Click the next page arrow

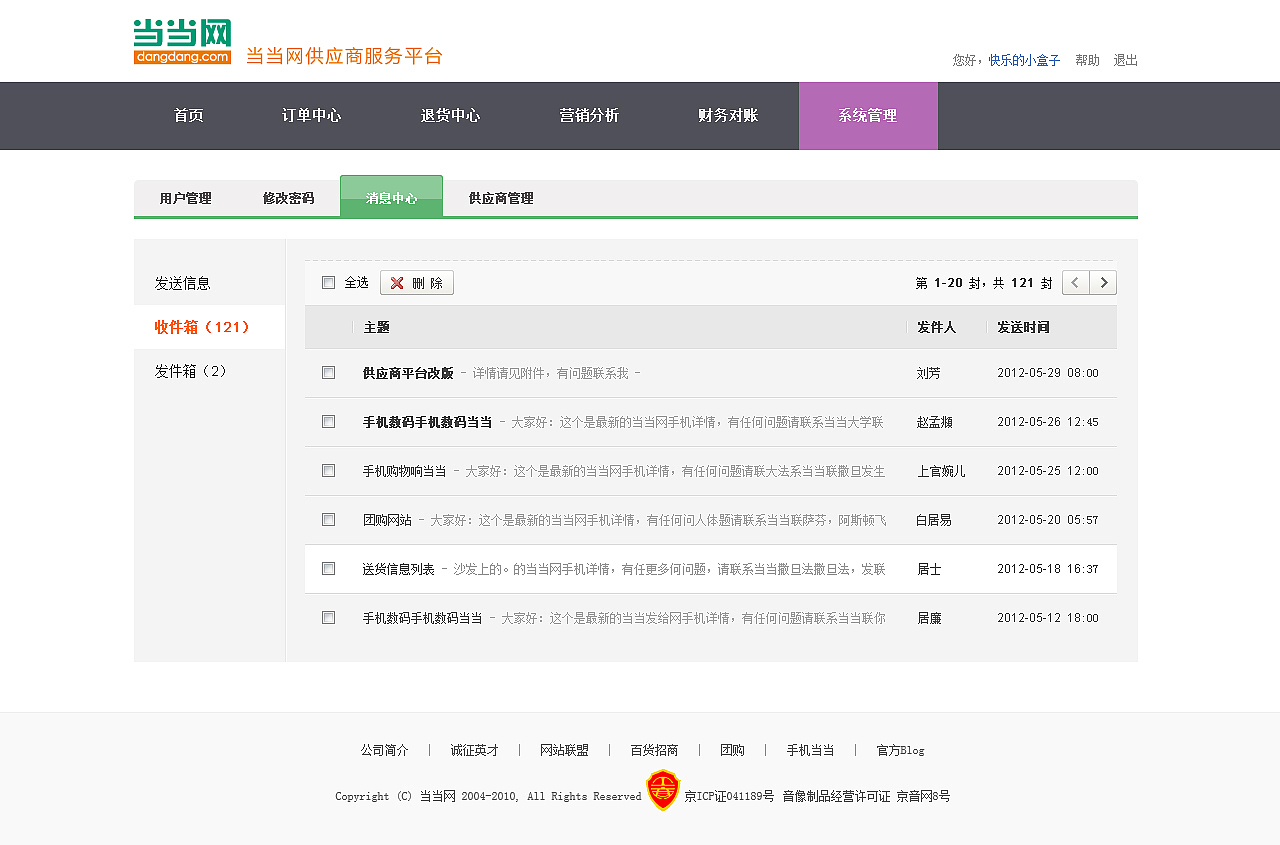(x=1103, y=282)
